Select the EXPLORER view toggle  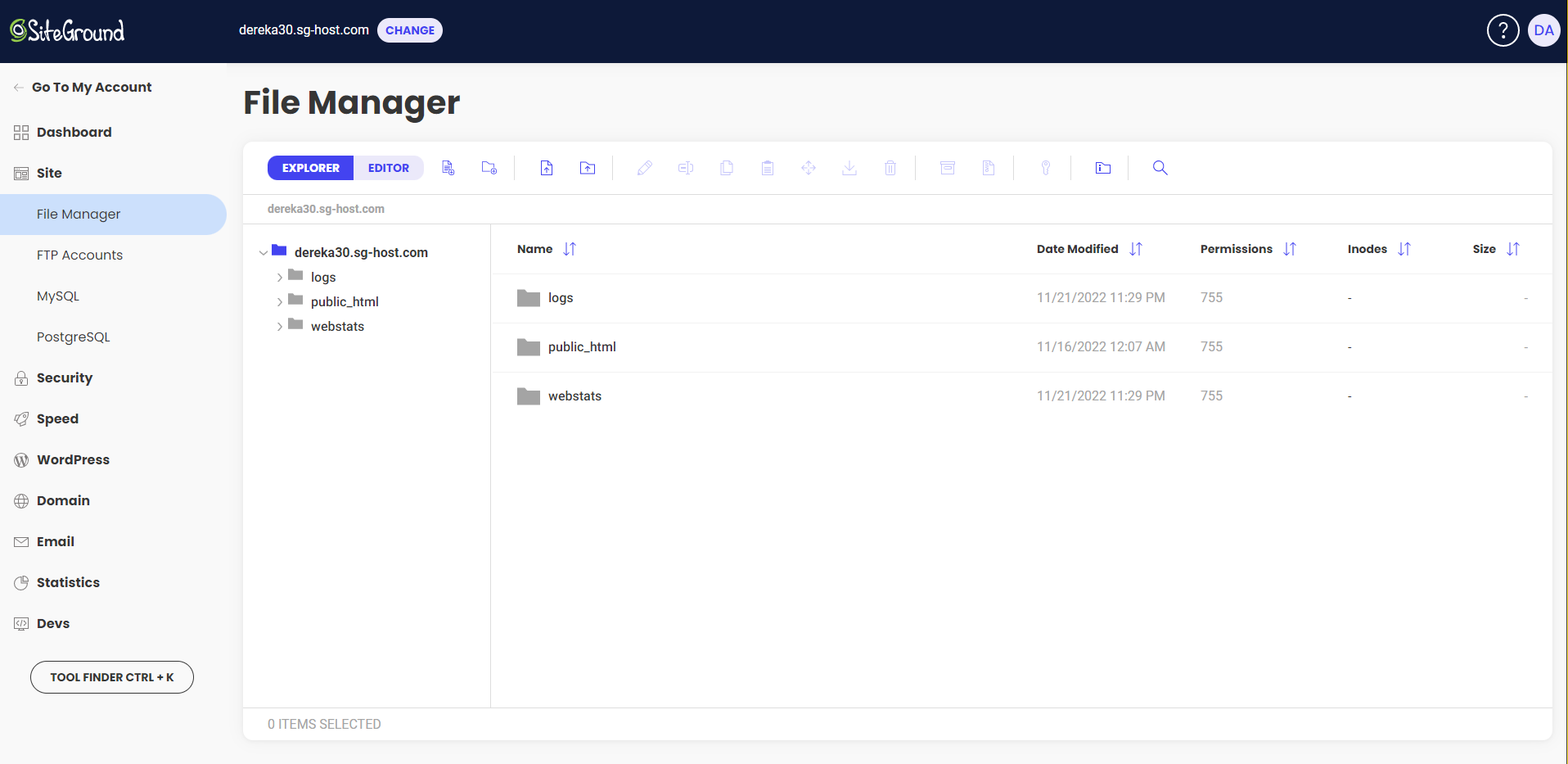(311, 168)
